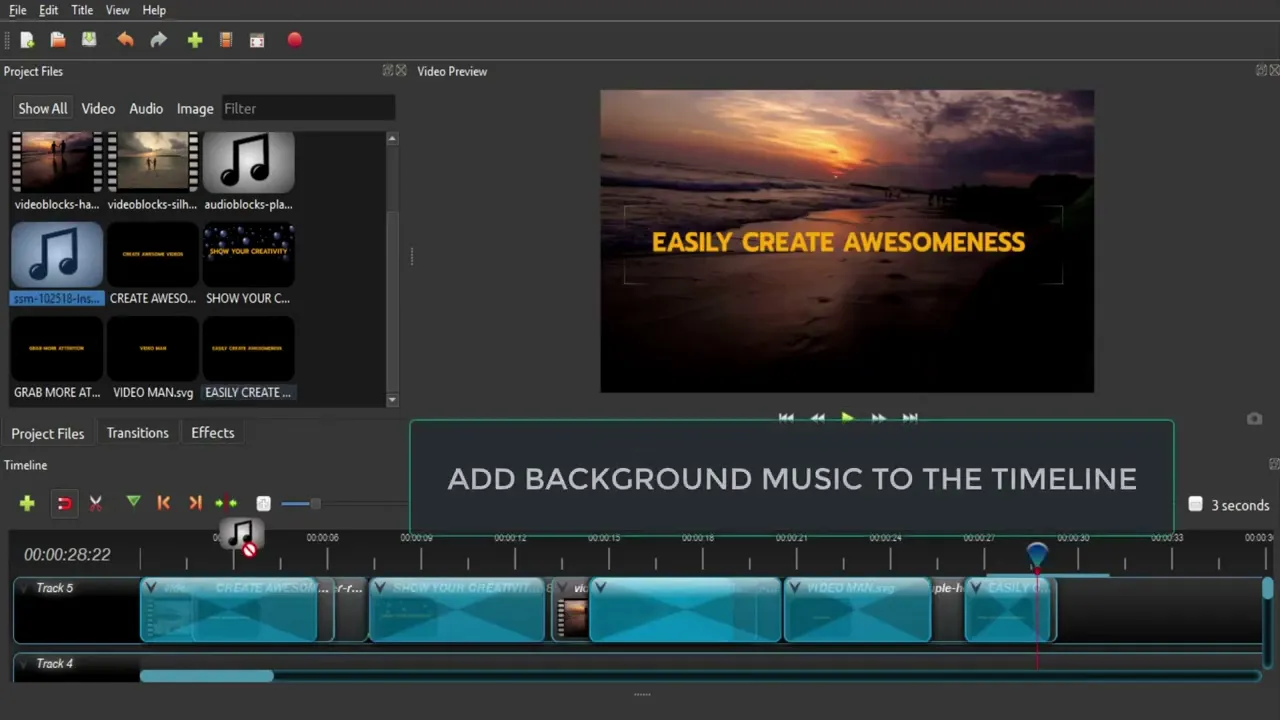Screen dimensions: 1280x720
Task: Filter project files by Audio
Action: coord(146,108)
